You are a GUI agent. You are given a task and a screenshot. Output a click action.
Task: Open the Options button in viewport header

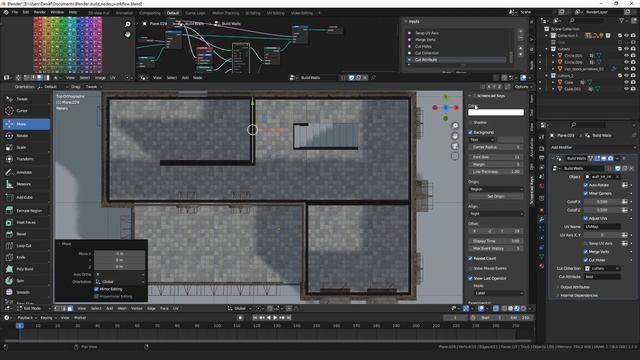(x=522, y=87)
